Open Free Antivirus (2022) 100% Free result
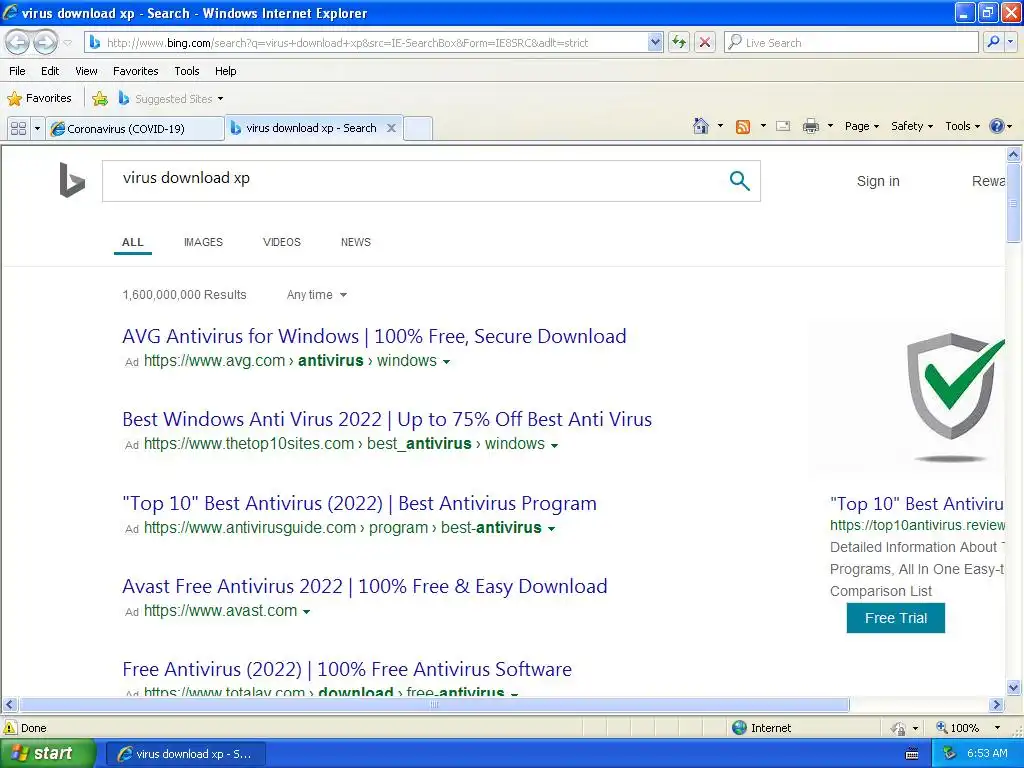The image size is (1024, 768). [347, 669]
